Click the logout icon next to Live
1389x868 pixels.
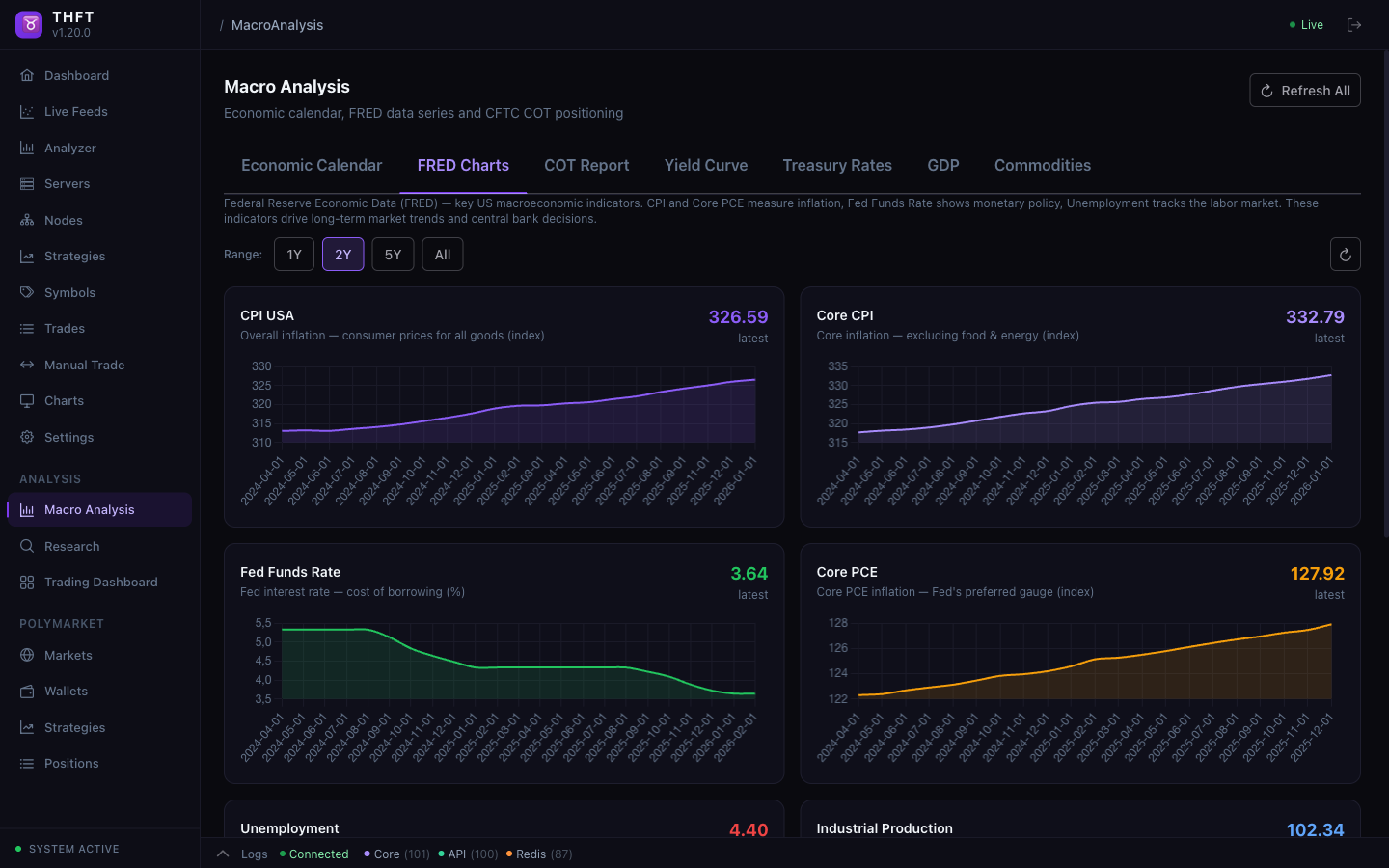click(x=1354, y=25)
